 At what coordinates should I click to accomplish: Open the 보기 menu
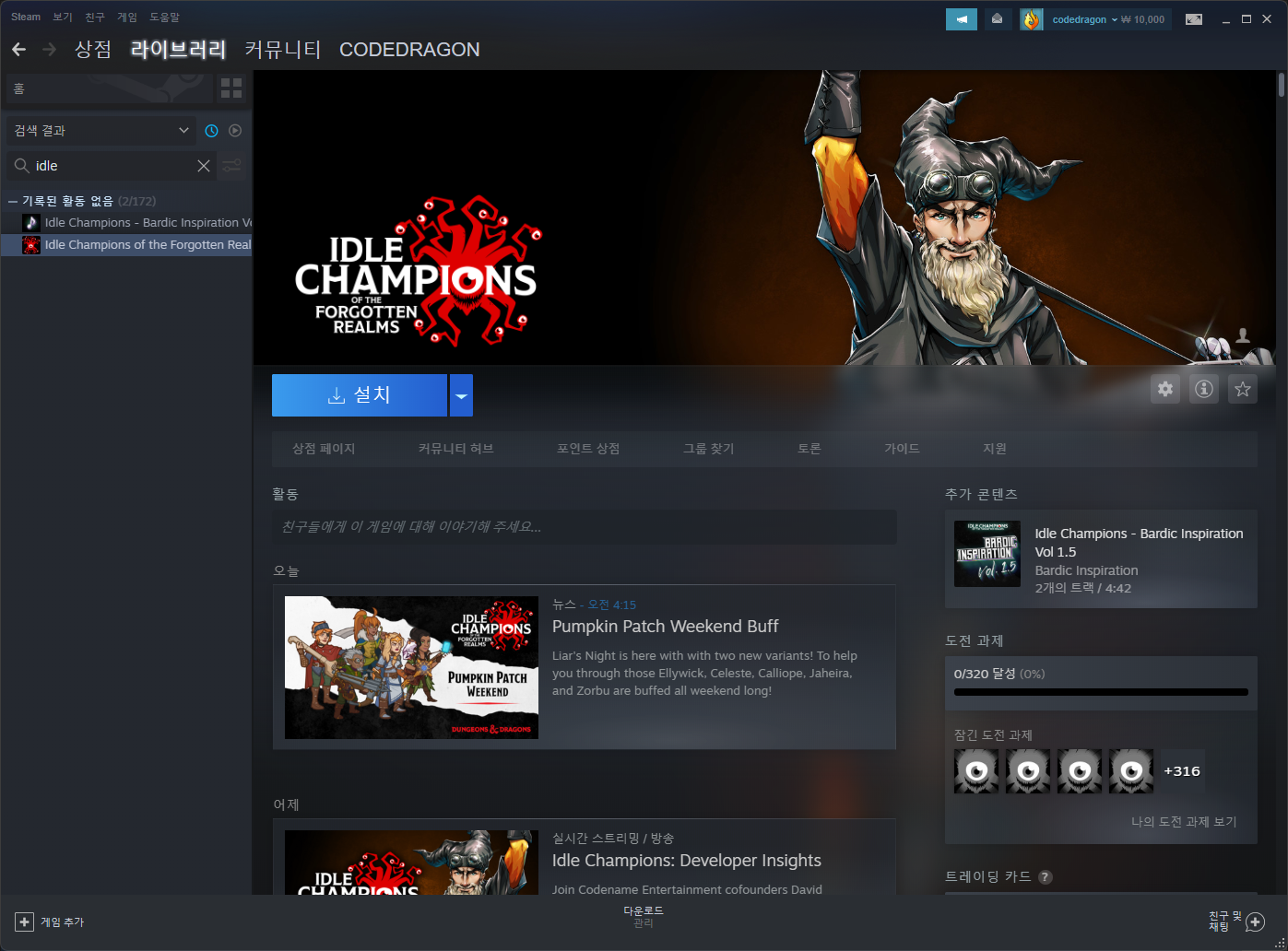(x=63, y=18)
